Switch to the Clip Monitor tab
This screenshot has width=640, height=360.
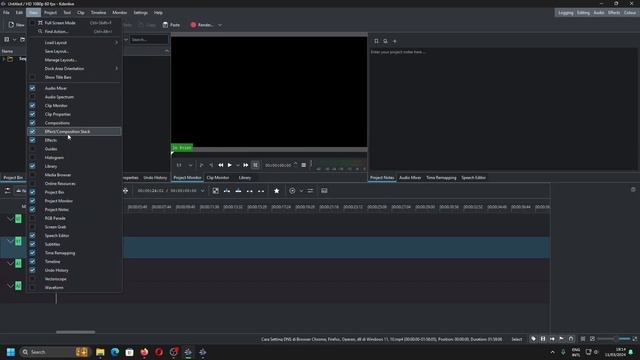(x=218, y=178)
